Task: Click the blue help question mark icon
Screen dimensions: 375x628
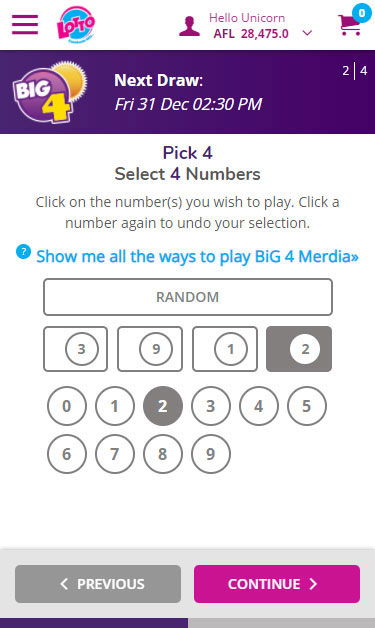Action: coord(23,252)
